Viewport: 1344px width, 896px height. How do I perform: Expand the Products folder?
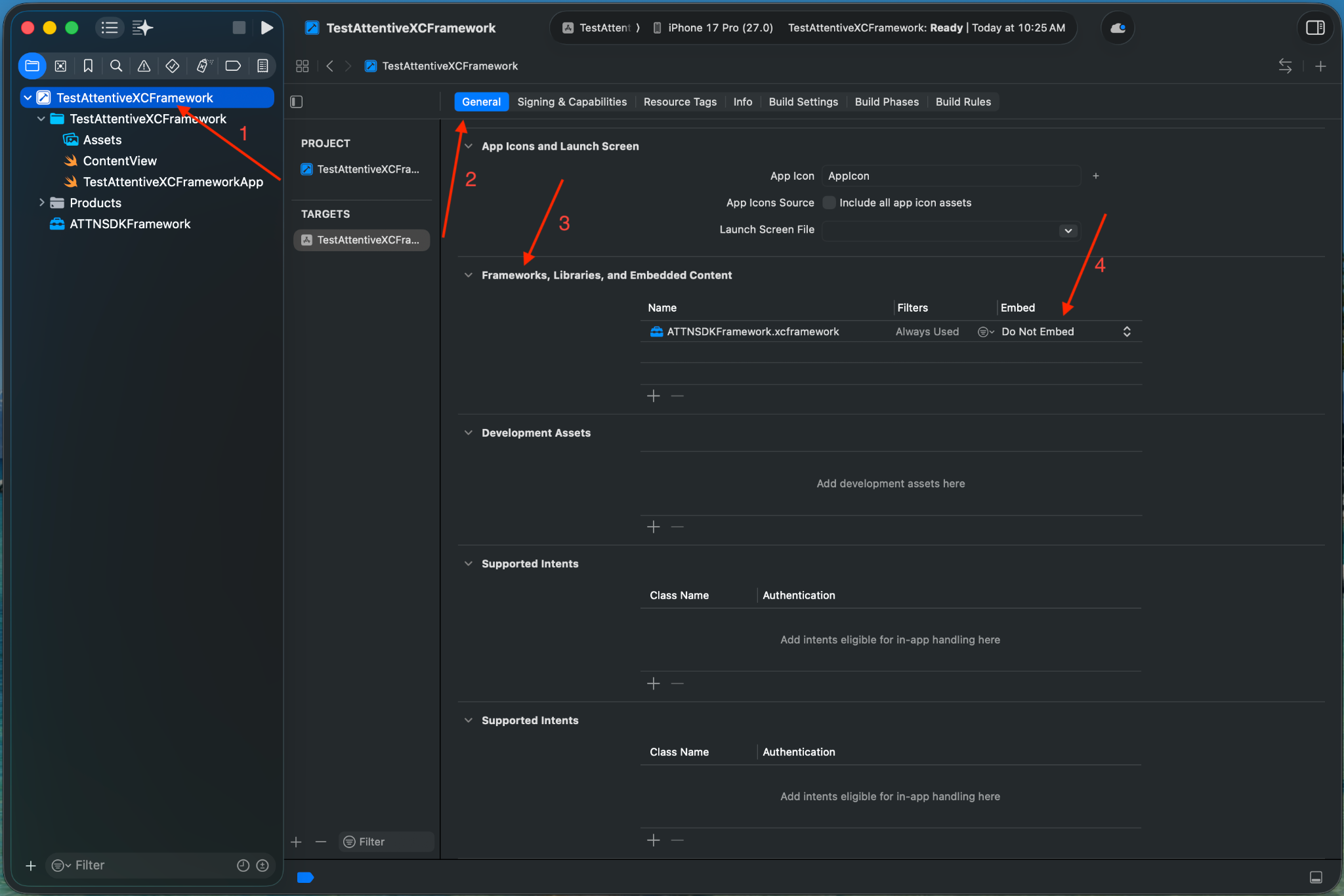(41, 203)
